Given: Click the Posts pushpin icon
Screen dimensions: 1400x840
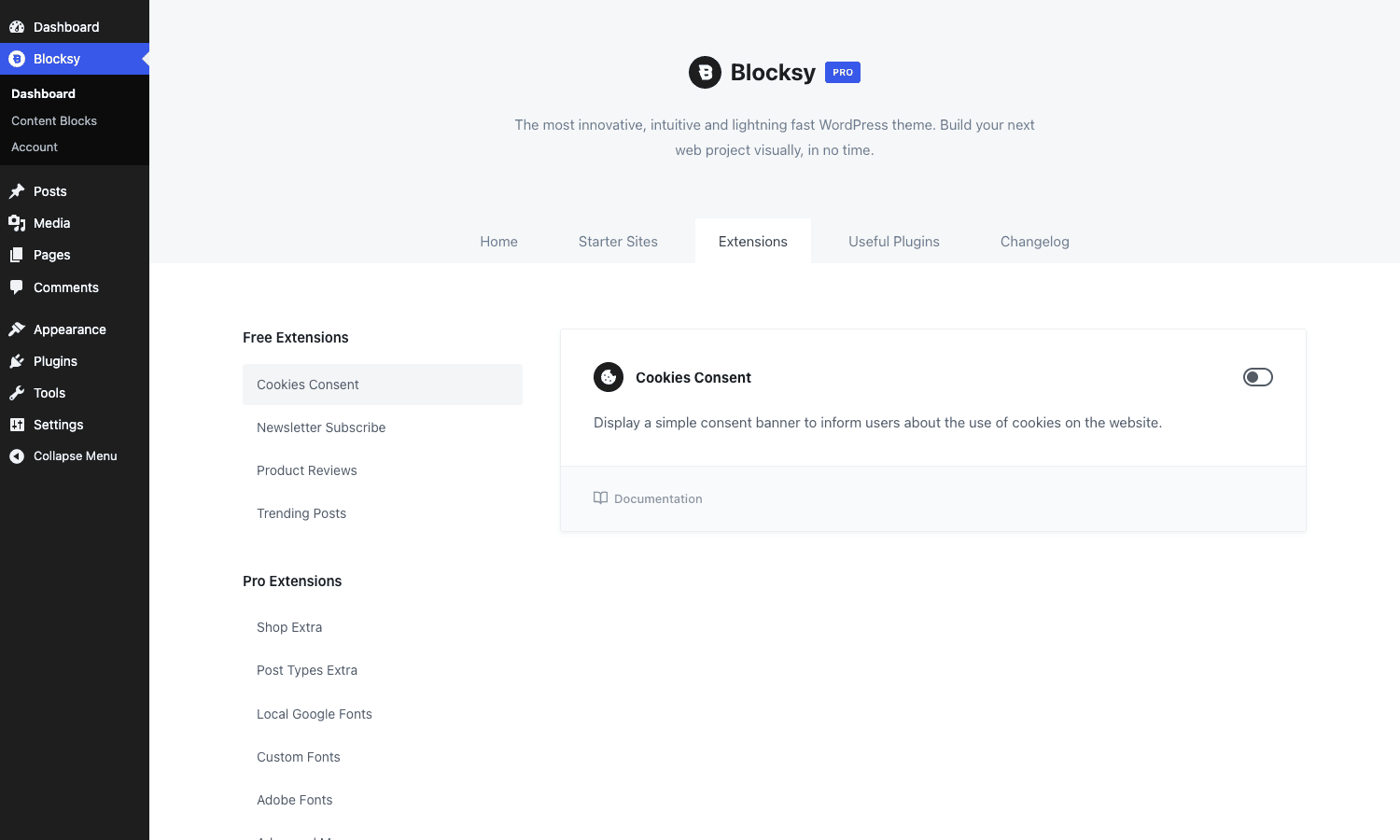Looking at the screenshot, I should [x=17, y=191].
